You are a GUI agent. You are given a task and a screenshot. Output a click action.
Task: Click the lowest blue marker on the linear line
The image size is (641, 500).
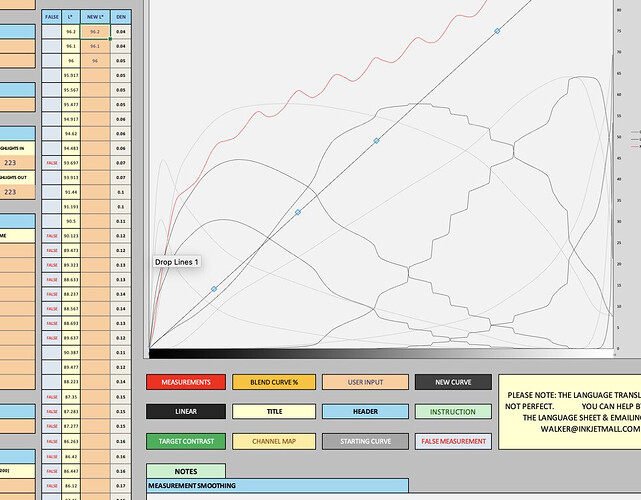click(x=214, y=289)
